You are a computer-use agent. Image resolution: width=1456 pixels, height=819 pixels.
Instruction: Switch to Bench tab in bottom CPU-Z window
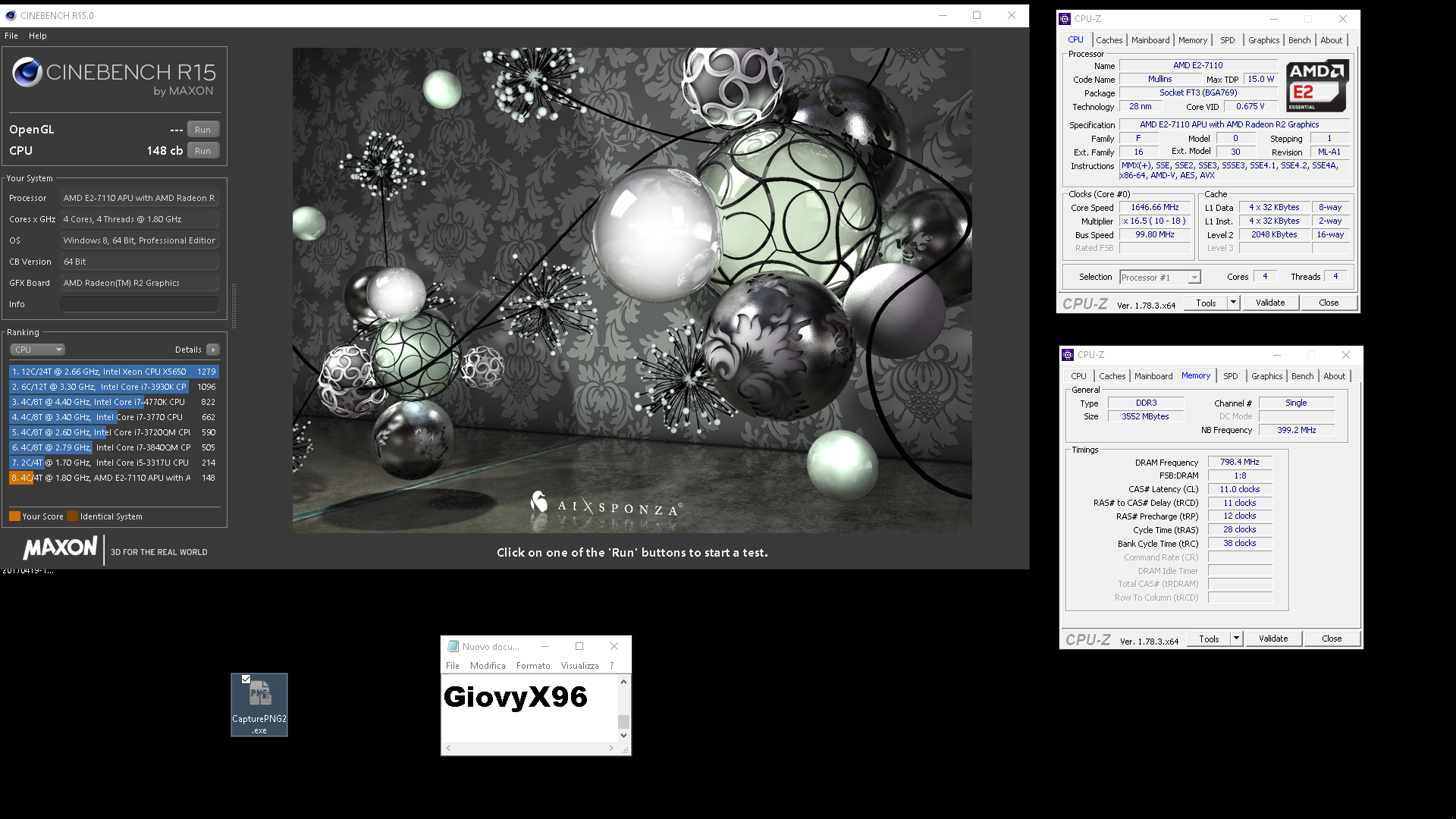pyautogui.click(x=1303, y=376)
